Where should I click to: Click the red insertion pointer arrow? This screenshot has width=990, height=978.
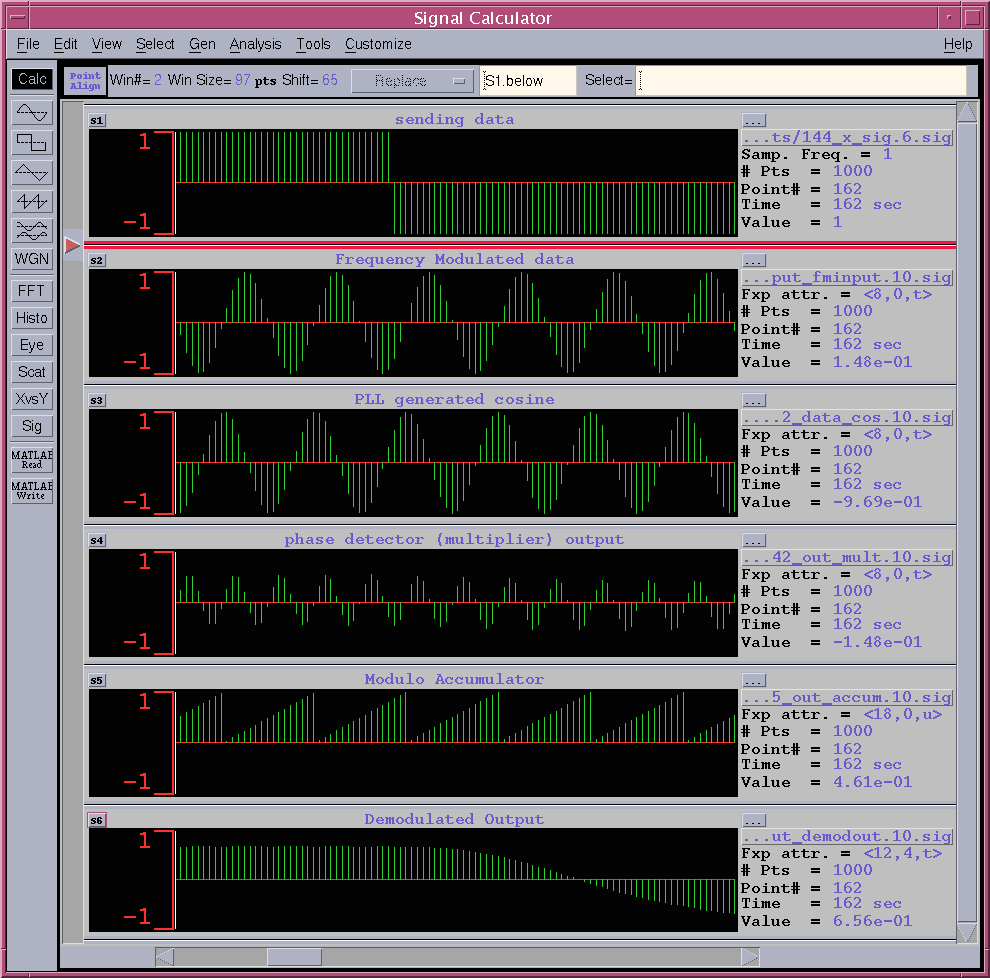(72, 245)
